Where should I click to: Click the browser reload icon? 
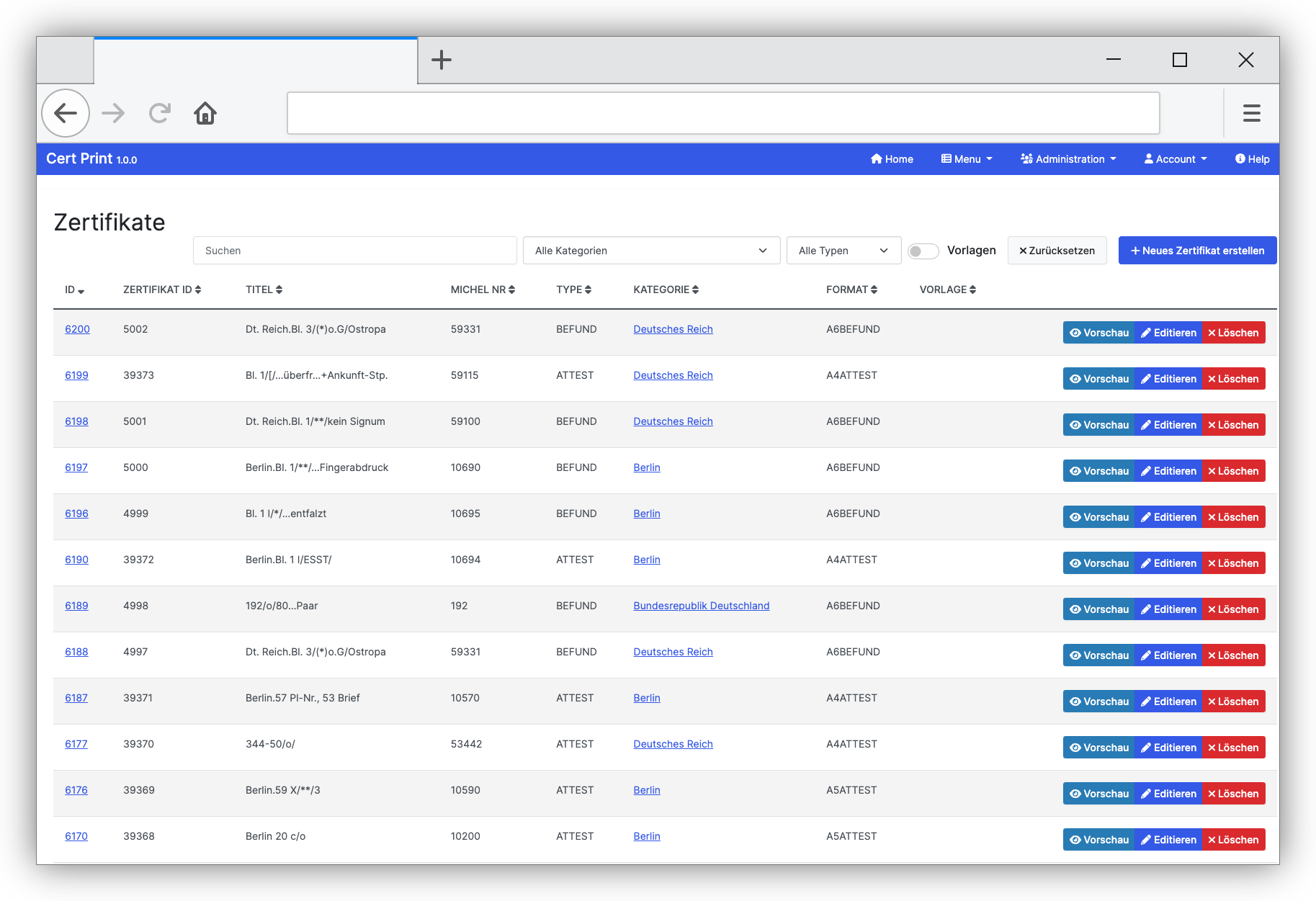click(x=159, y=113)
